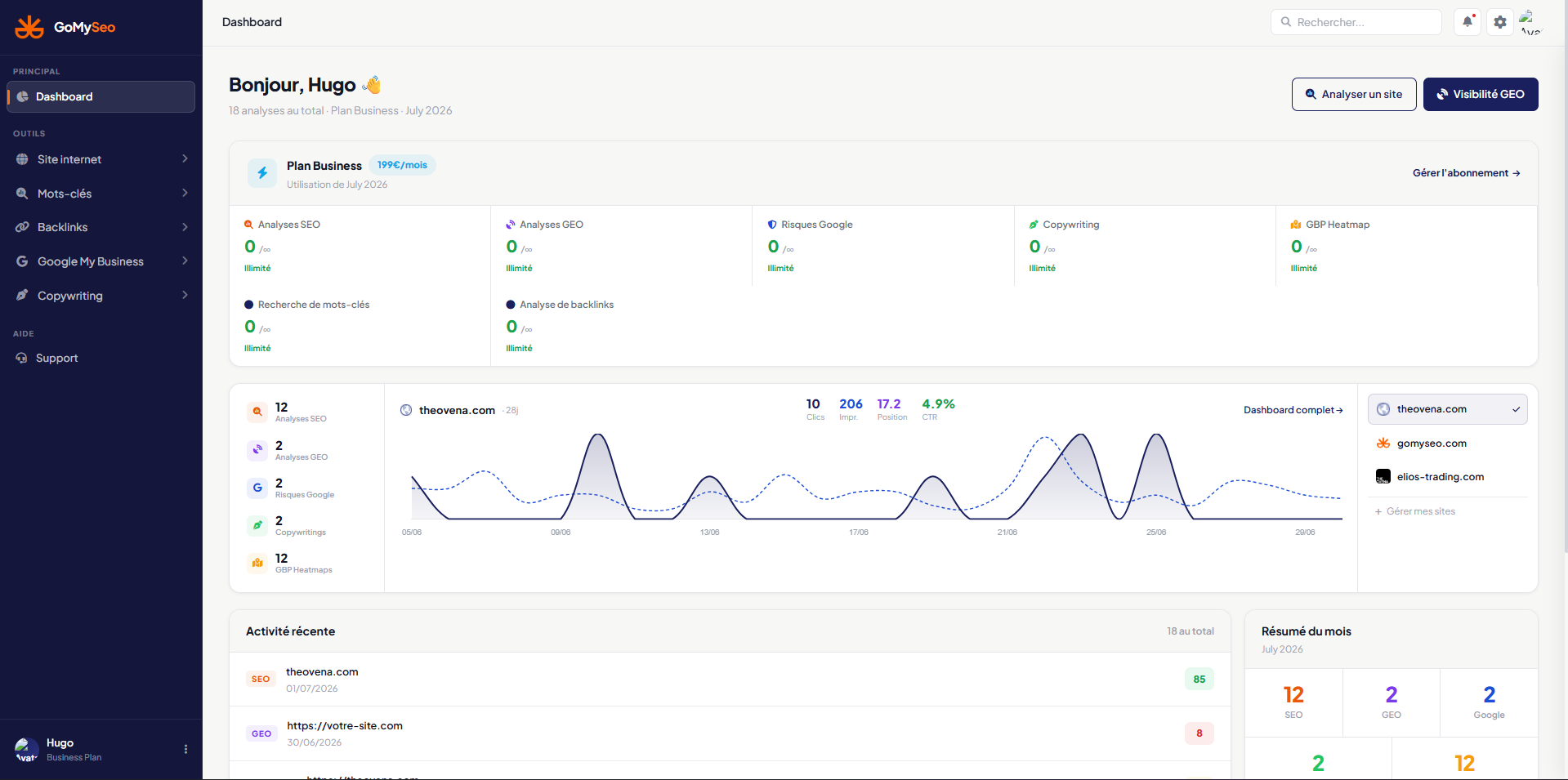Image resolution: width=1568 pixels, height=780 pixels.
Task: Click the 18 au total label
Action: [x=1190, y=631]
